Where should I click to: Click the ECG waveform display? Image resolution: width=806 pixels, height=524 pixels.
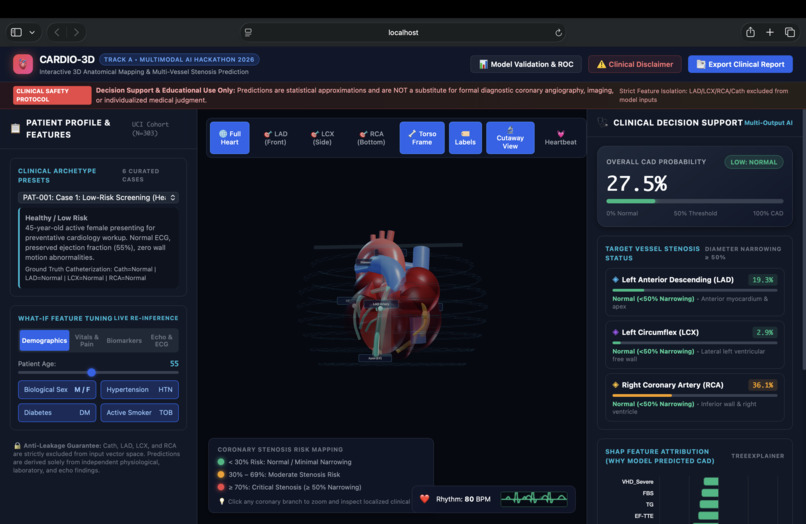[534, 498]
